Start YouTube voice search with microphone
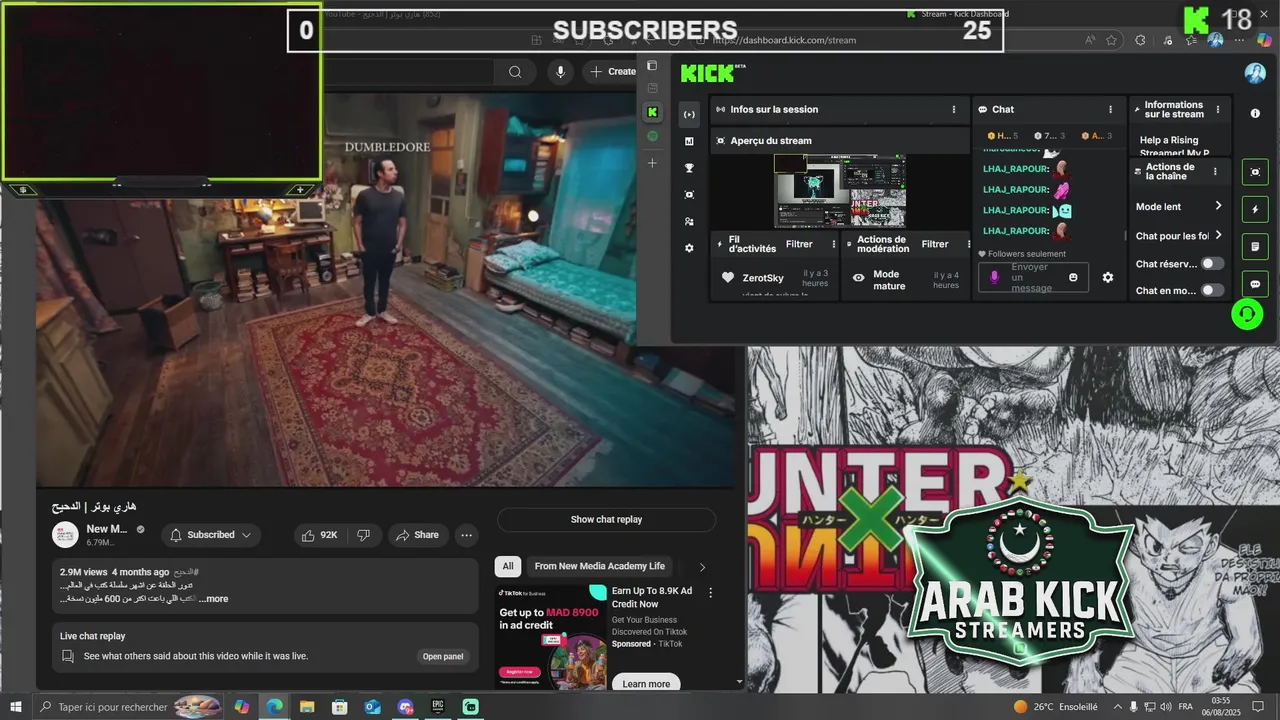Screen dimensions: 1280x720 click(x=560, y=72)
